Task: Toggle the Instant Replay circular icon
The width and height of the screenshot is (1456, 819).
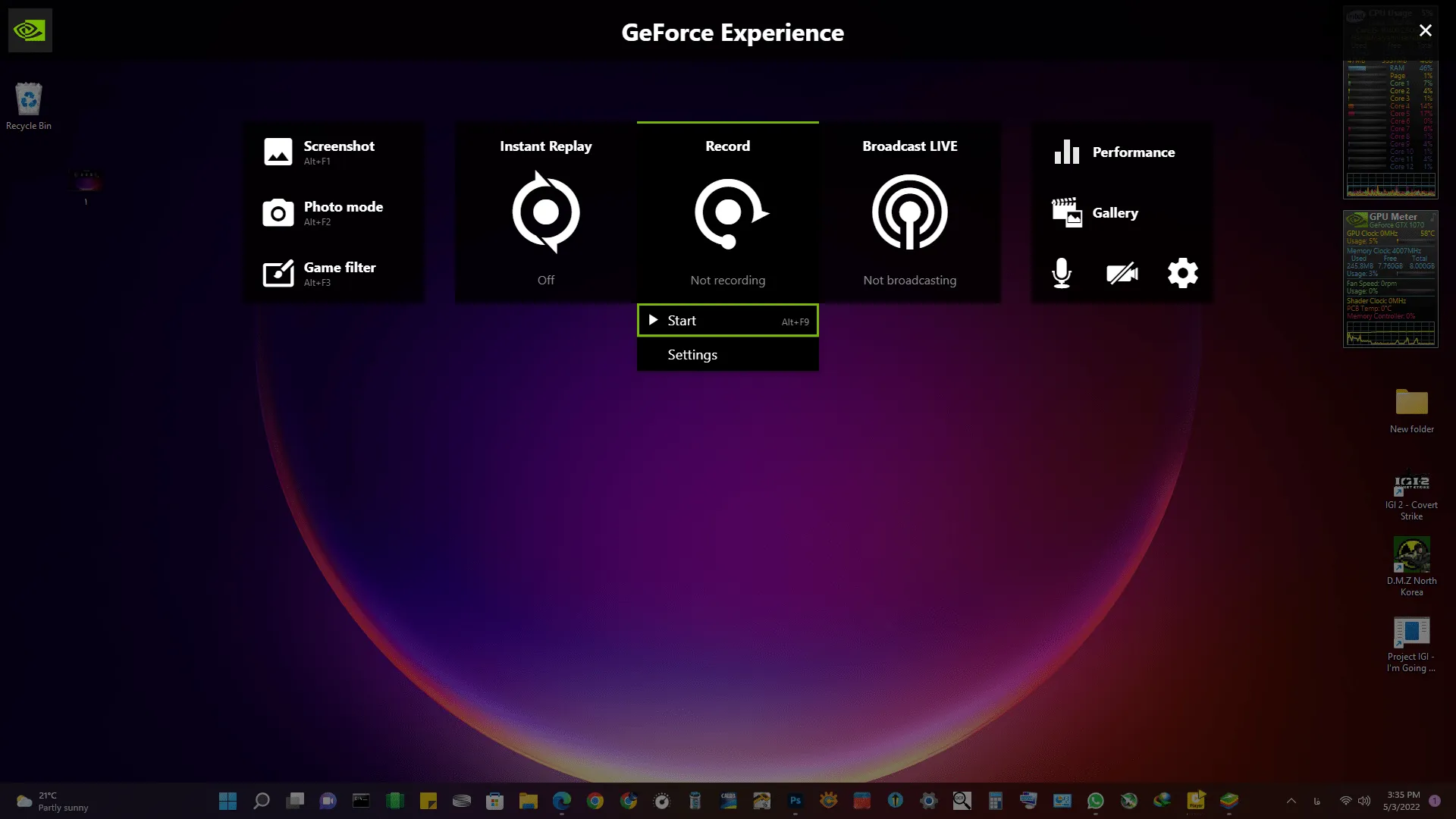Action: (545, 212)
